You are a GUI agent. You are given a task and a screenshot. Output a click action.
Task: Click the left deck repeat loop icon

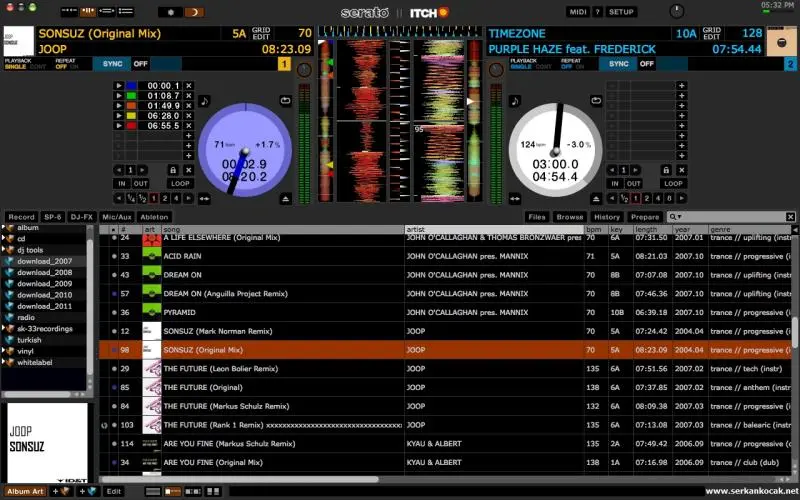click(x=286, y=101)
